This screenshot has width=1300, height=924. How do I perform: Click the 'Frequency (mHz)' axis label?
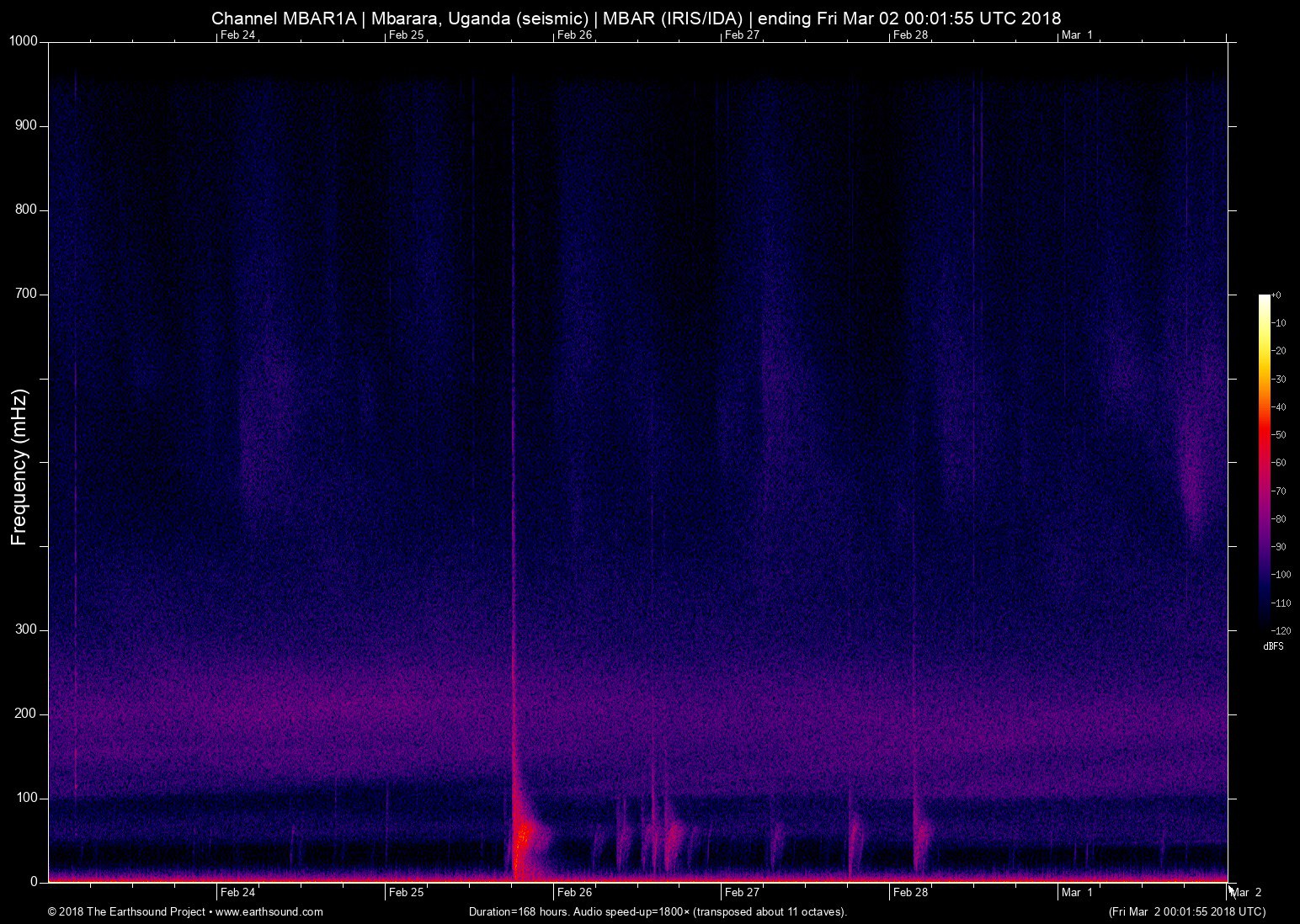(x=19, y=467)
